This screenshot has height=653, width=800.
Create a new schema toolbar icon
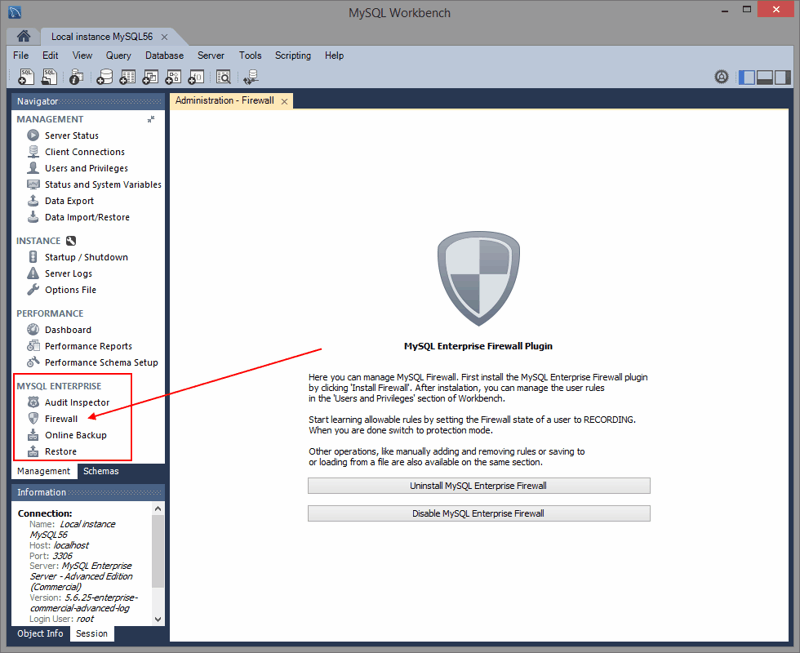coord(105,77)
